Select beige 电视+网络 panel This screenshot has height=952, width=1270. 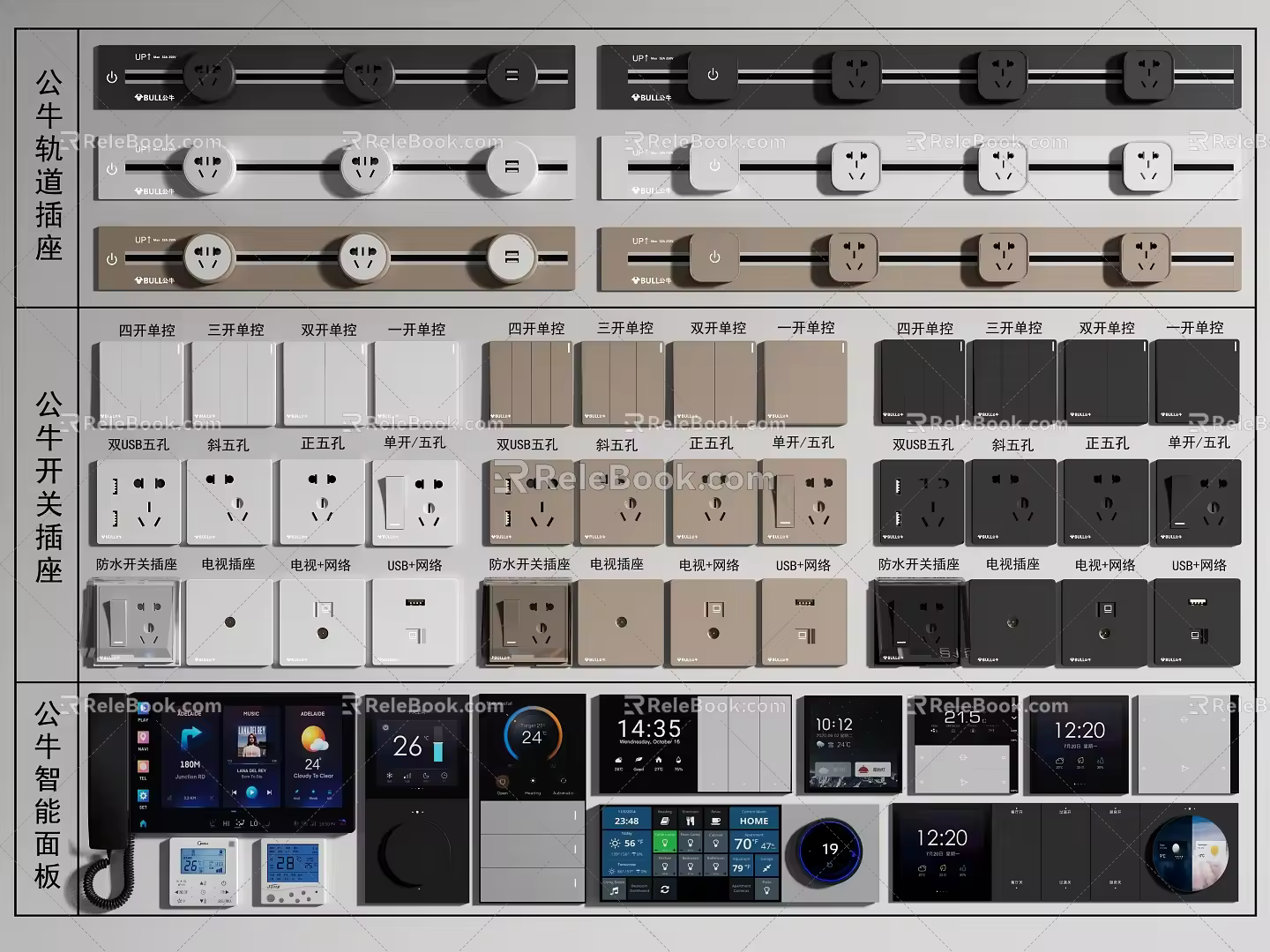click(713, 621)
